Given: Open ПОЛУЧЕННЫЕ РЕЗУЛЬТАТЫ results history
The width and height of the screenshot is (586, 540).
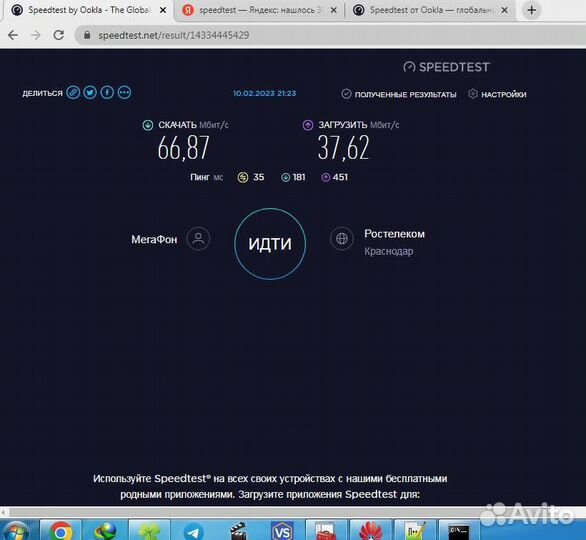Looking at the screenshot, I should pyautogui.click(x=399, y=94).
